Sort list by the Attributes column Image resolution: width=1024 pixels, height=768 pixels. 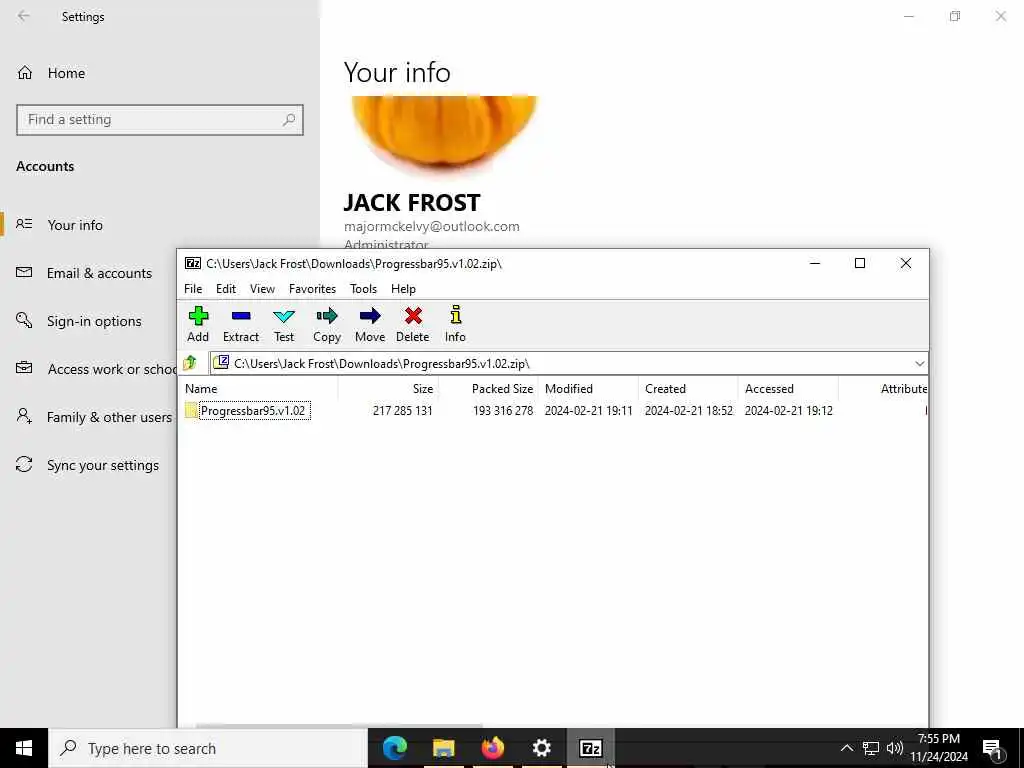[883, 389]
